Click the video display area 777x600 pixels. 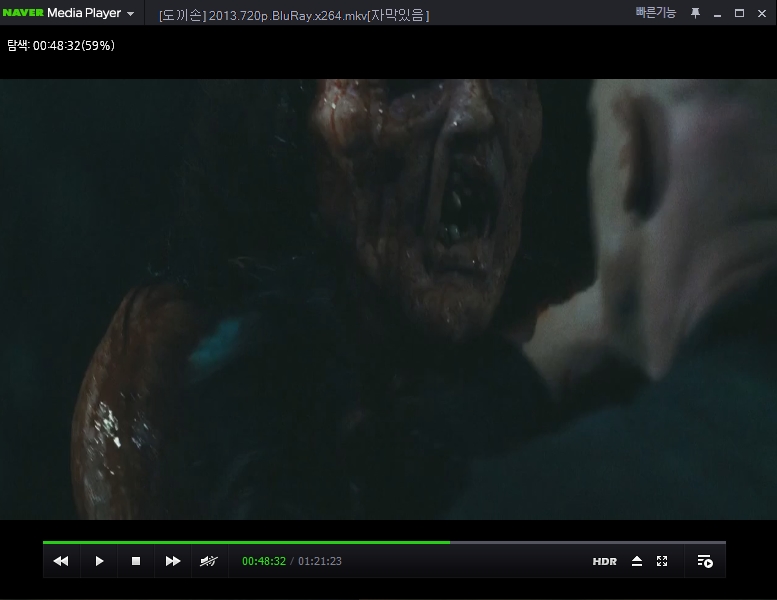[388, 300]
